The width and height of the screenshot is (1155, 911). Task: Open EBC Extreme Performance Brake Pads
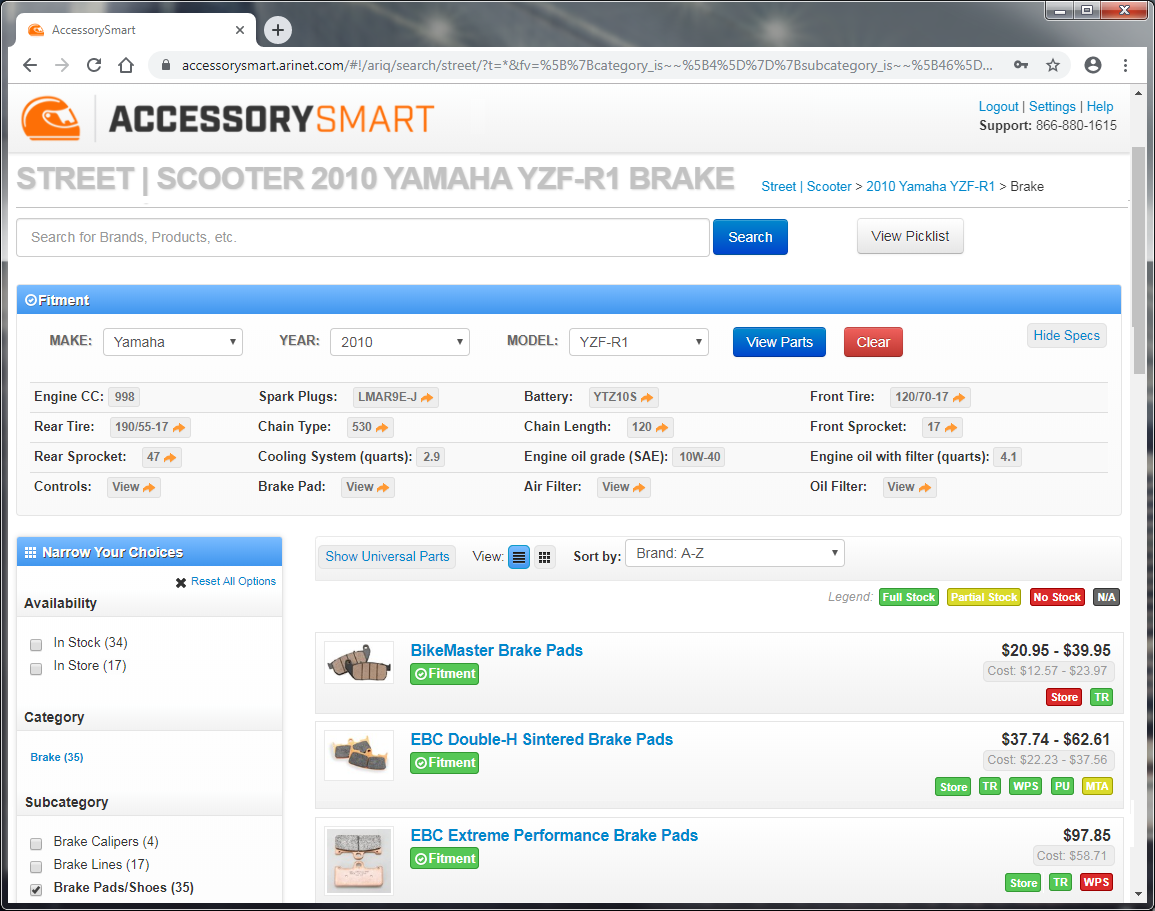tap(554, 835)
